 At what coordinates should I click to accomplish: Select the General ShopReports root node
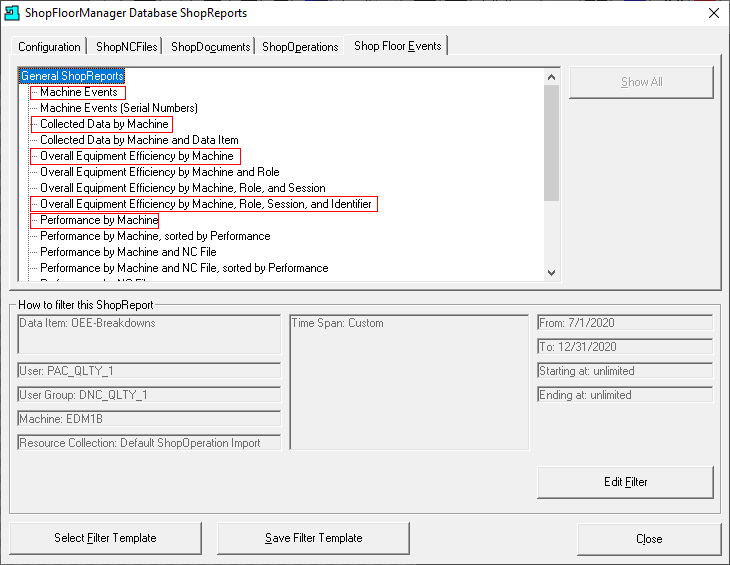(72, 76)
